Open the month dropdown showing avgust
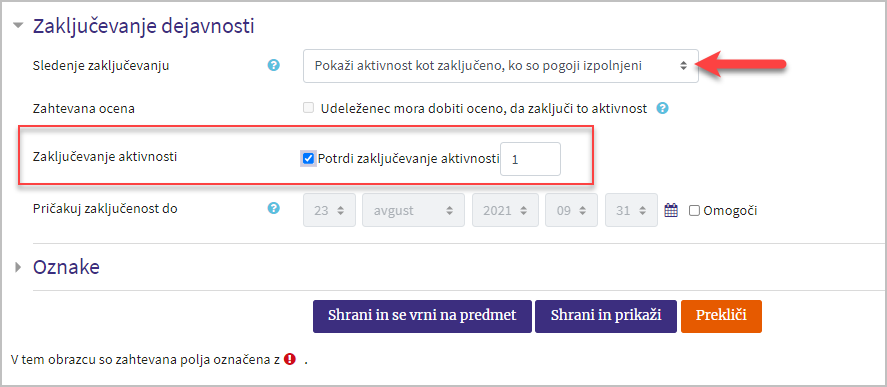 [x=413, y=210]
